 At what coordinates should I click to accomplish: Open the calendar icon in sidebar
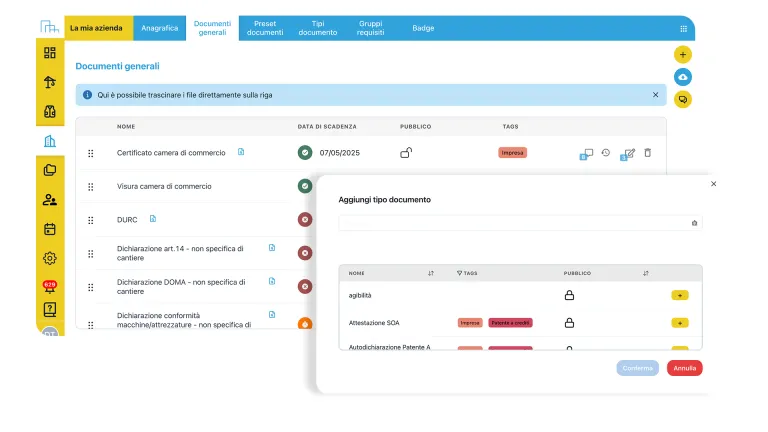(x=49, y=229)
